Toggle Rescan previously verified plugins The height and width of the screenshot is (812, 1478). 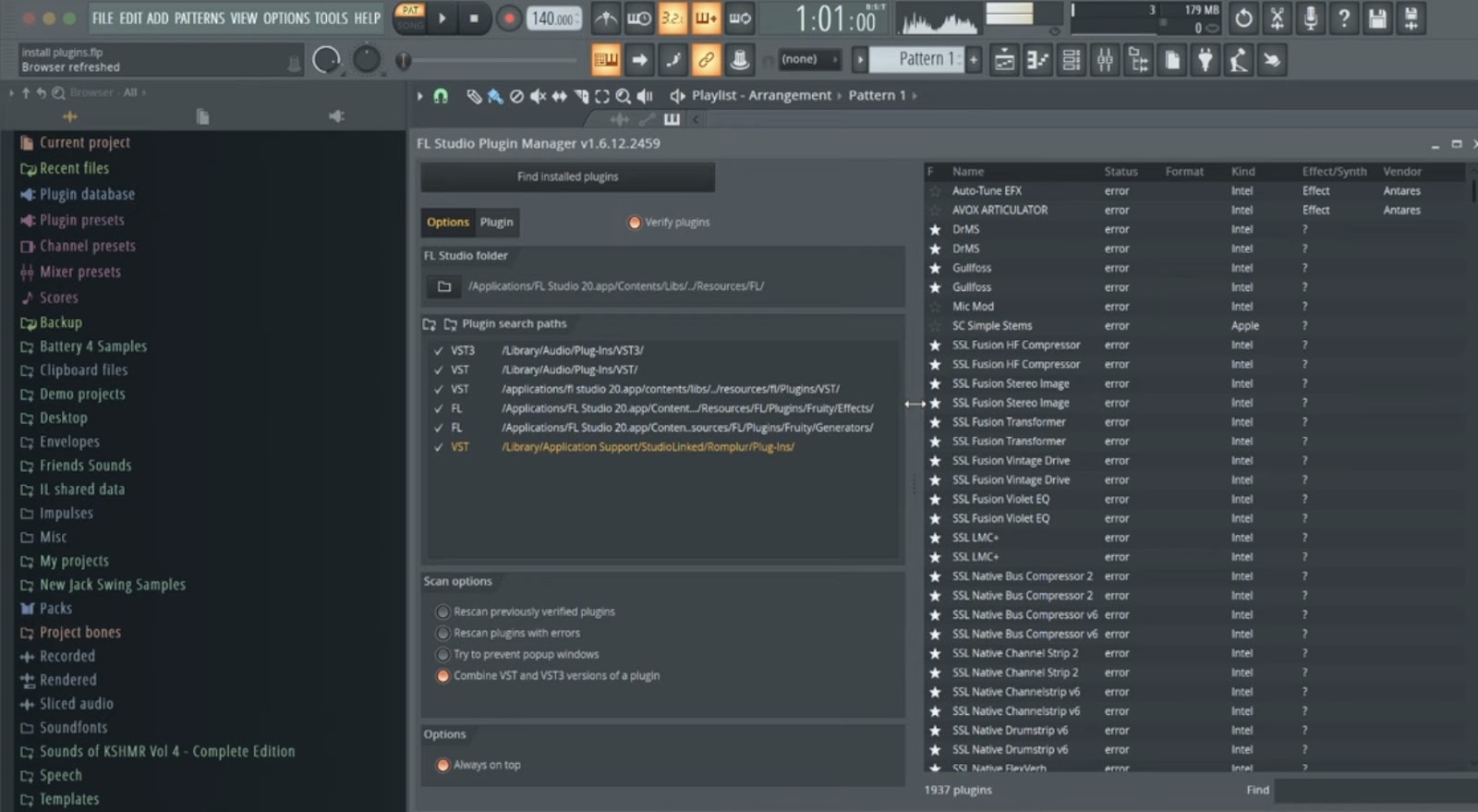(x=442, y=612)
